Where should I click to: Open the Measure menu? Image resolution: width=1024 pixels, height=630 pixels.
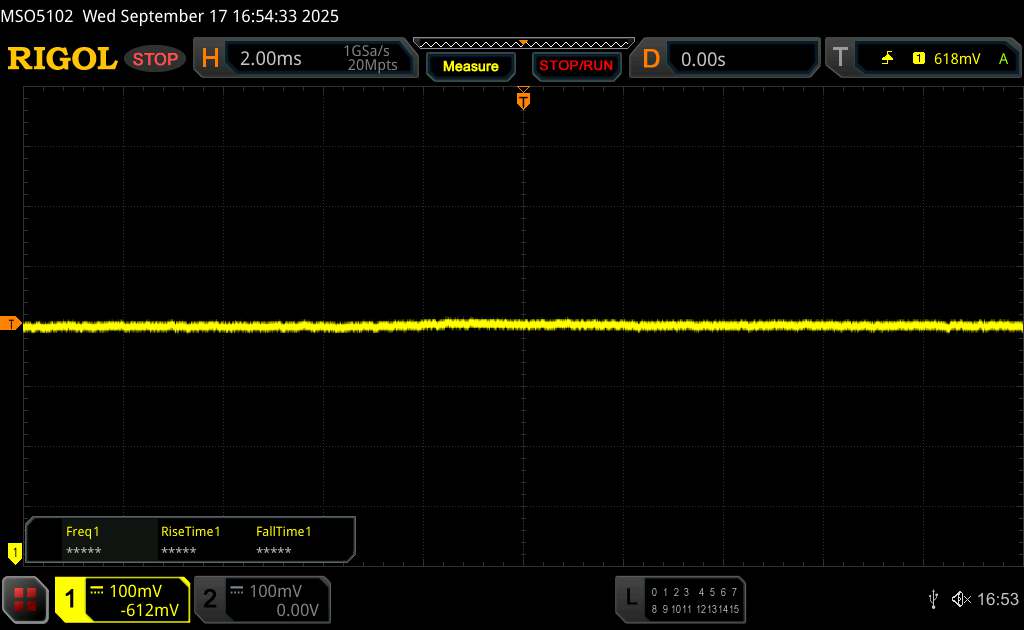[470, 66]
